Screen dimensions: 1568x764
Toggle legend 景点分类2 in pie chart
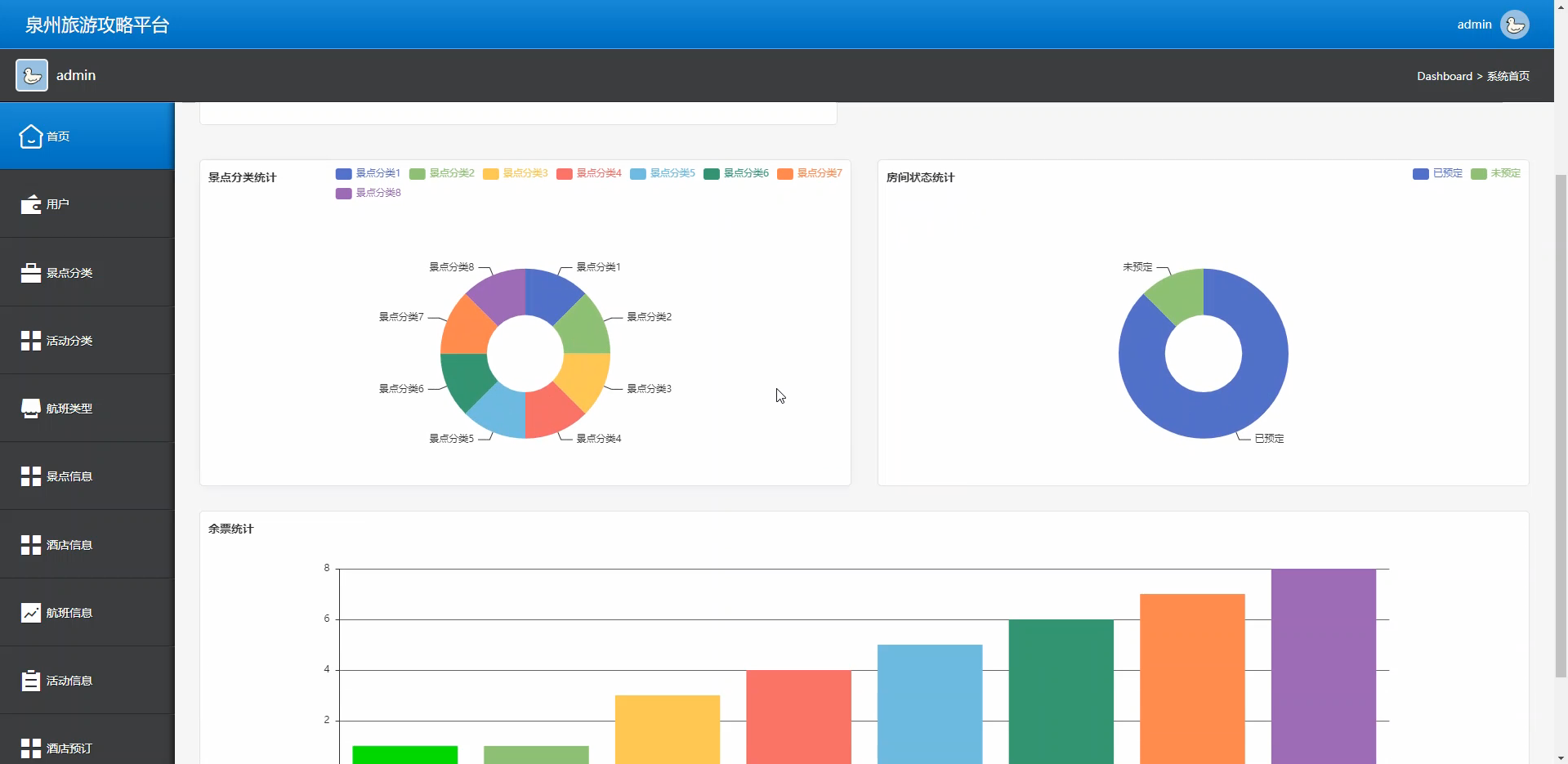click(x=442, y=173)
